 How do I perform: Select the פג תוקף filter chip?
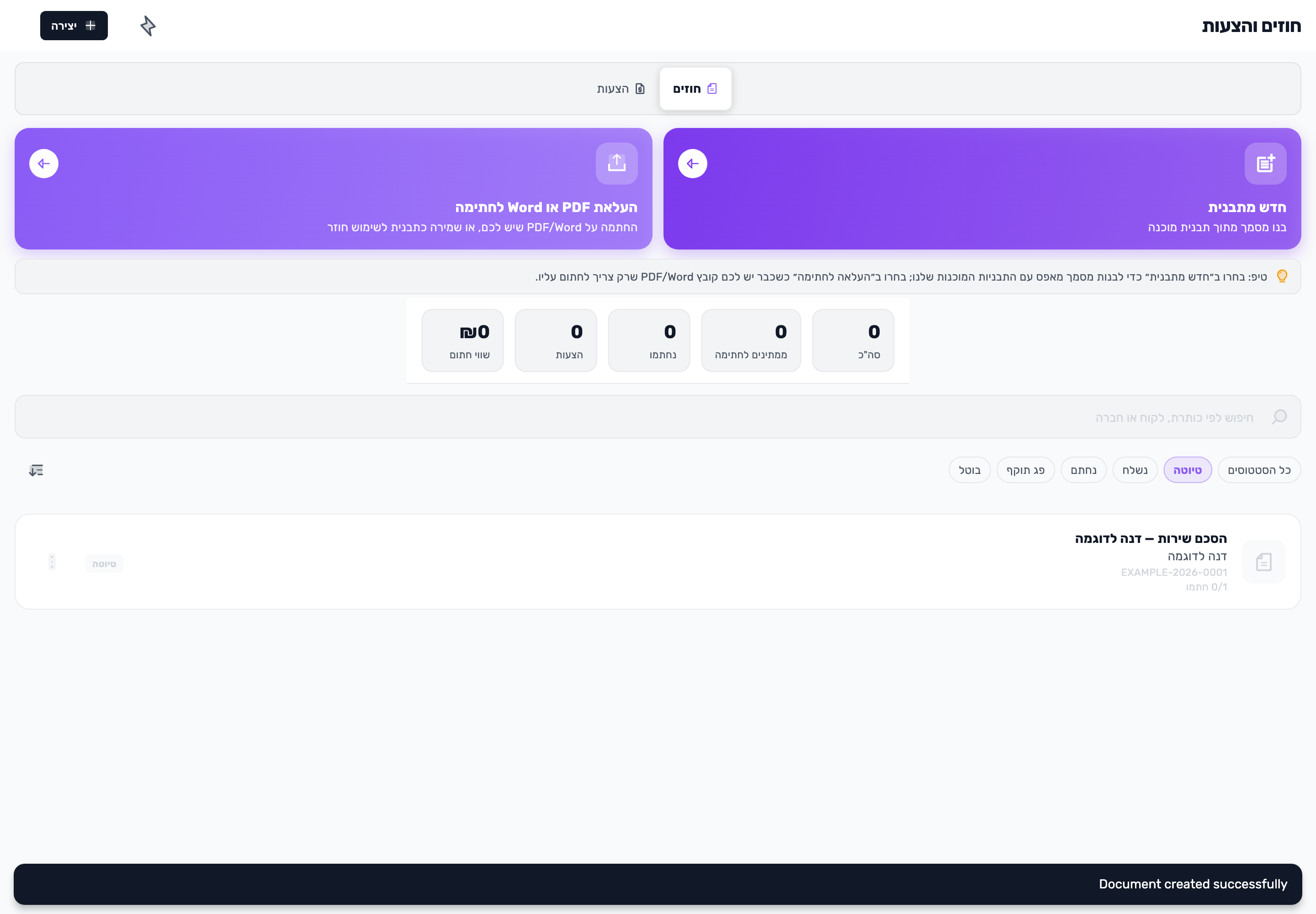(1025, 470)
